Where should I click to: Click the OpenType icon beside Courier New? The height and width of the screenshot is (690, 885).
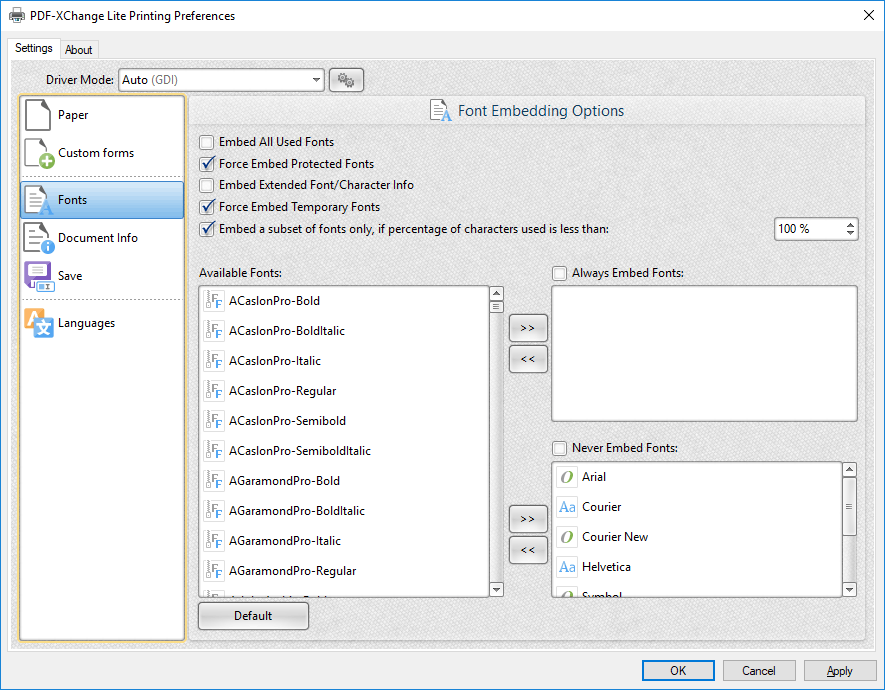pos(567,537)
